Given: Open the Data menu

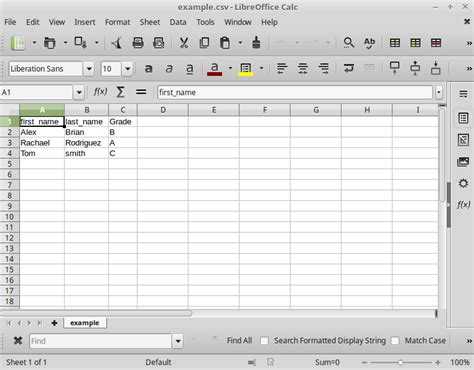Looking at the screenshot, I should point(178,22).
